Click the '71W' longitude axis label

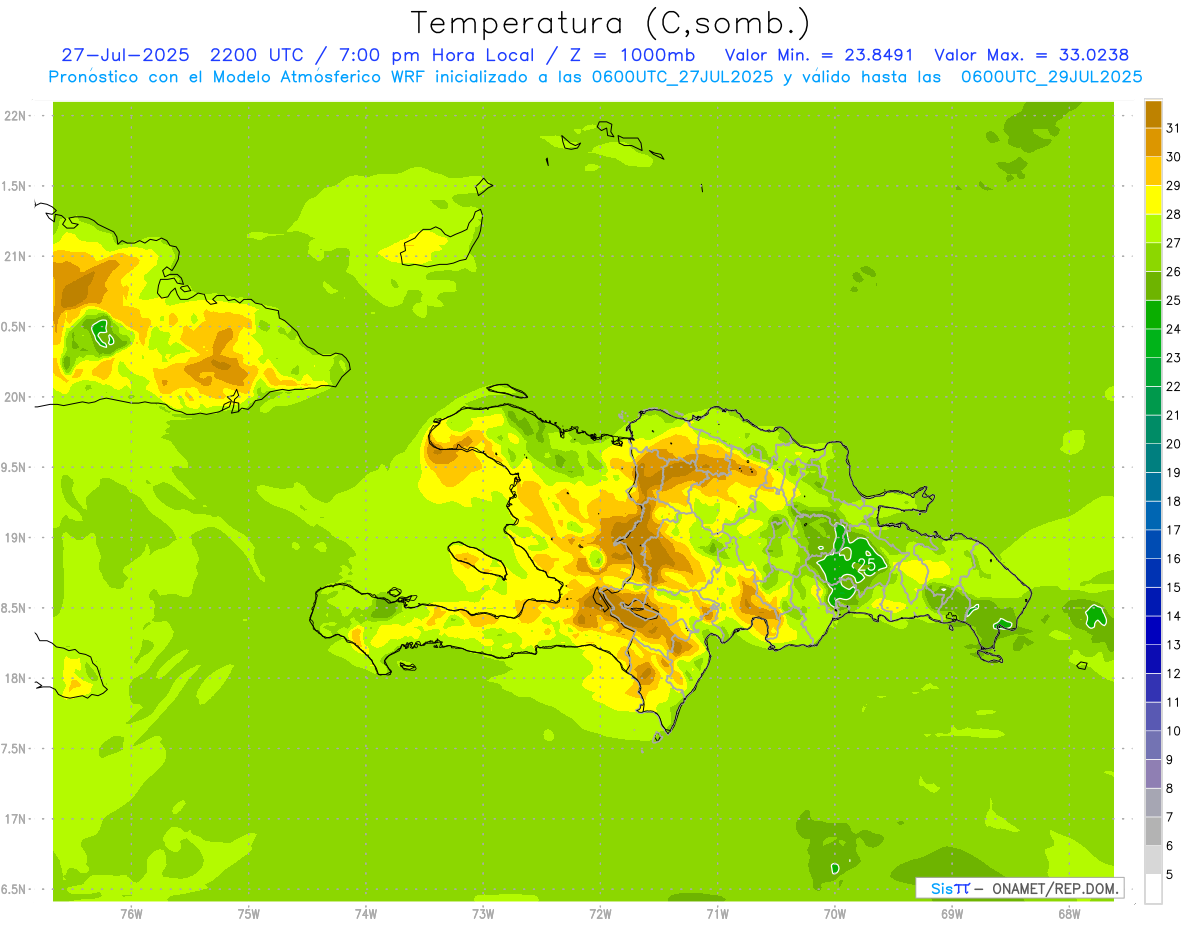pyautogui.click(x=717, y=914)
